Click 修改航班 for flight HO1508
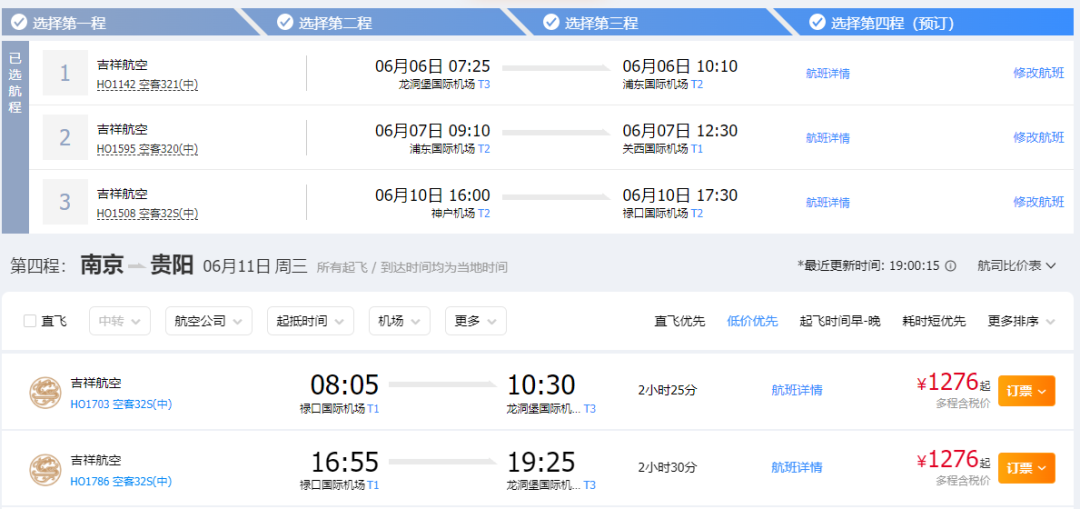This screenshot has width=1080, height=509. point(1039,202)
